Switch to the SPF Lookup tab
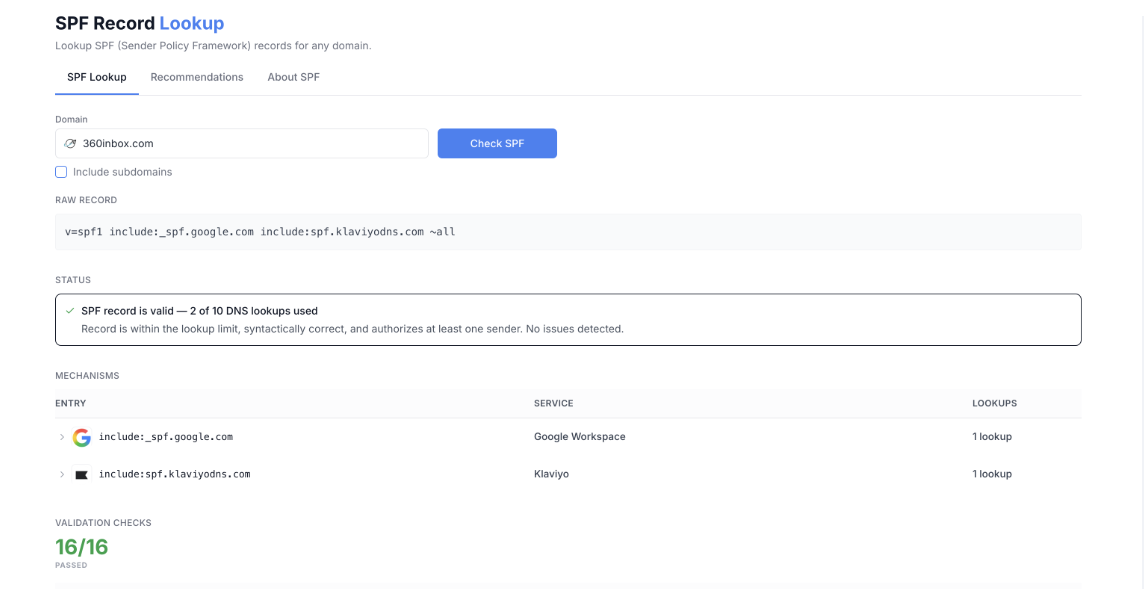1144x589 pixels. (x=96, y=77)
